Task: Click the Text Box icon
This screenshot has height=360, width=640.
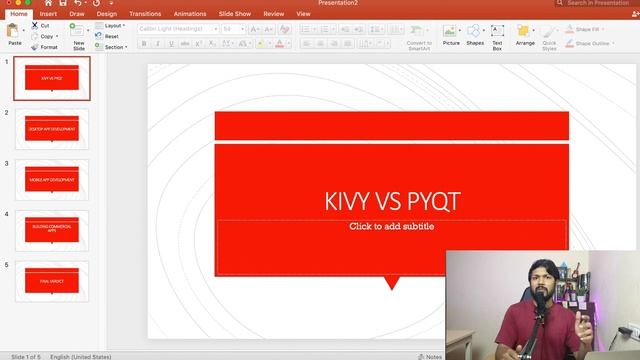Action: coord(497,31)
